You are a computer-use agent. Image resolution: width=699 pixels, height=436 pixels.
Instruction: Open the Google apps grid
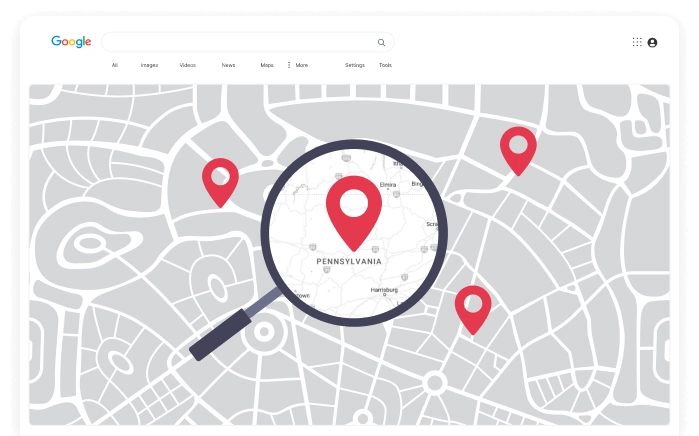click(637, 42)
